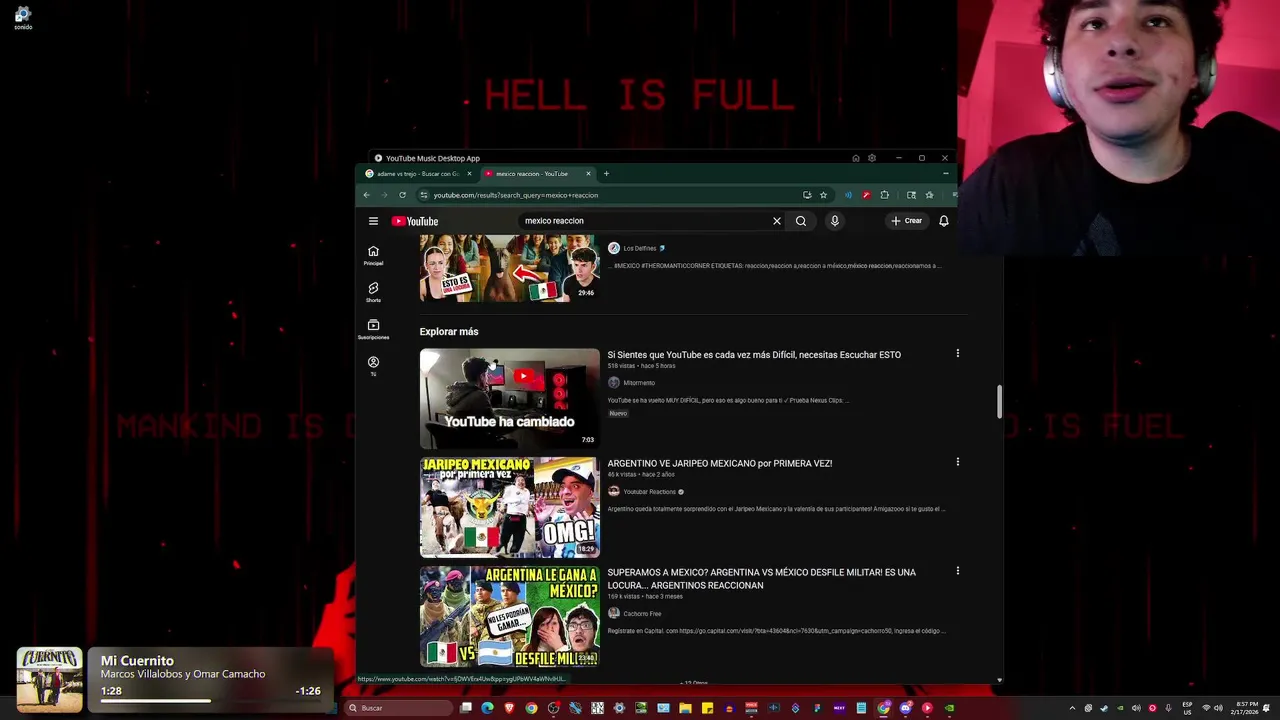Open the YouTube hamburger guide menu

(373, 221)
